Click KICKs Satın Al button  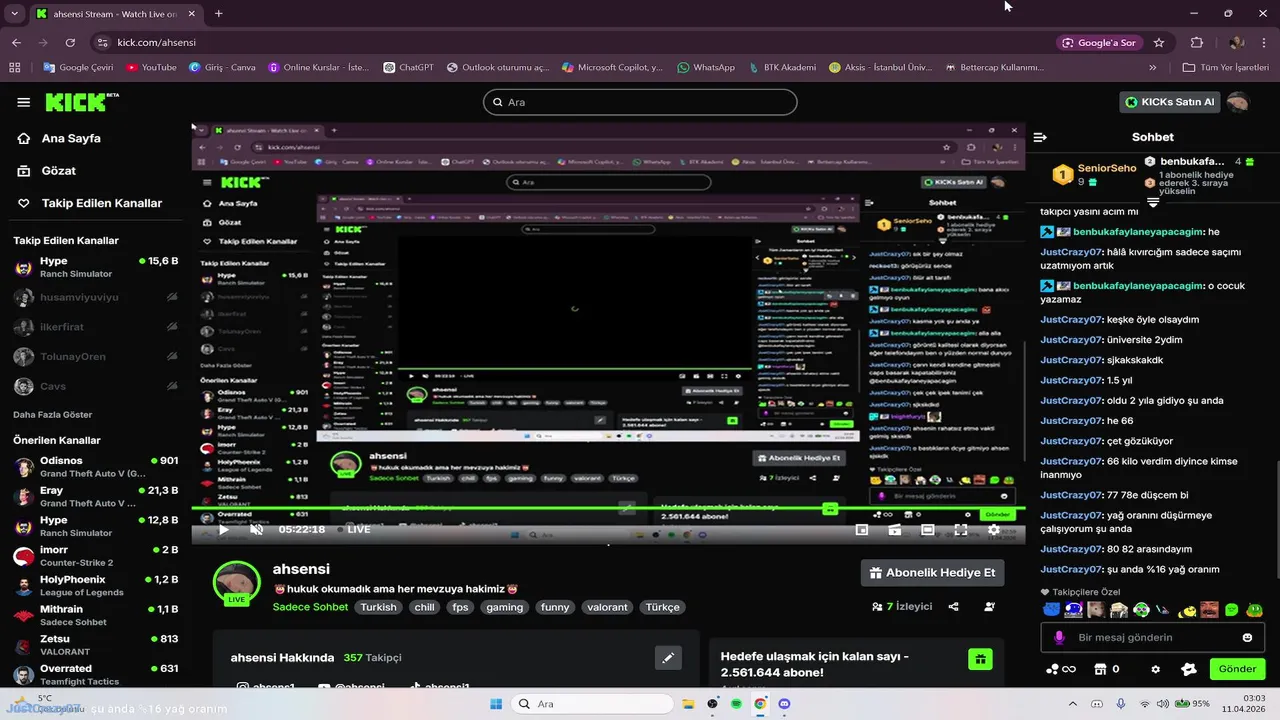click(x=1170, y=102)
